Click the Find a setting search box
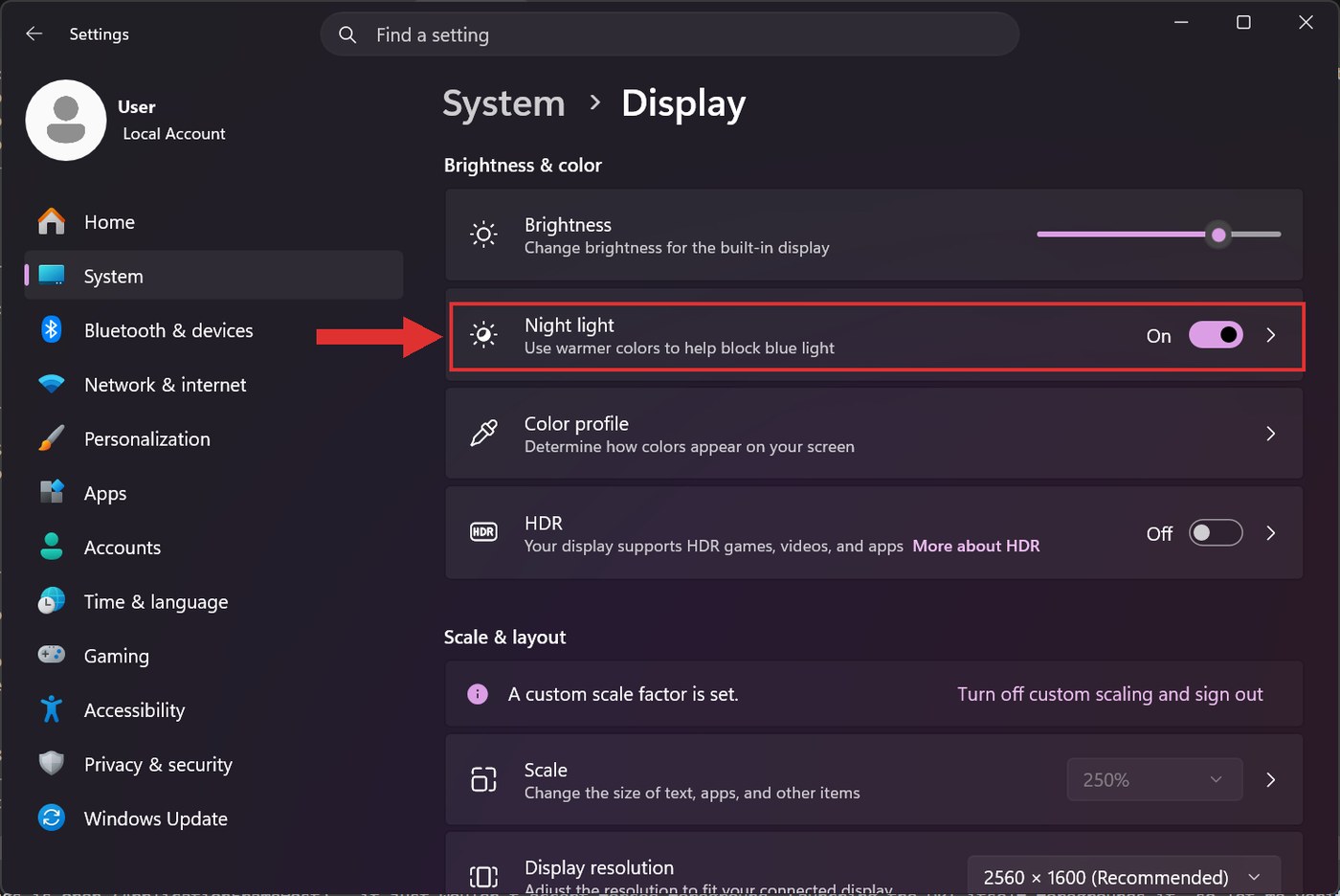1340x896 pixels. click(670, 34)
